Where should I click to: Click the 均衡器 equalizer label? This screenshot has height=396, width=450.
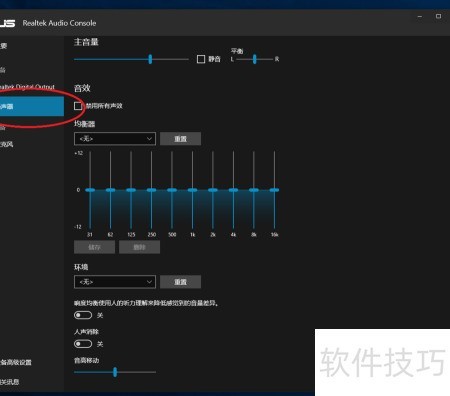pyautogui.click(x=84, y=124)
